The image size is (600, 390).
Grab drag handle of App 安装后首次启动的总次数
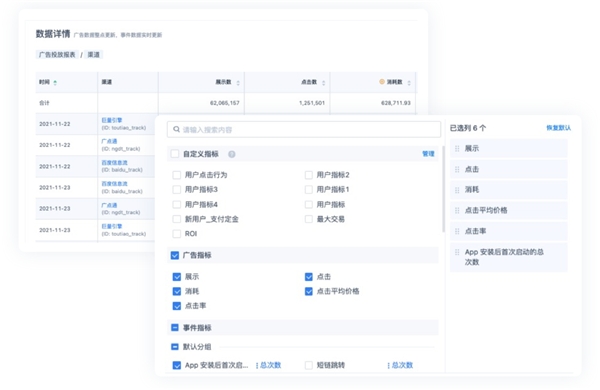457,252
